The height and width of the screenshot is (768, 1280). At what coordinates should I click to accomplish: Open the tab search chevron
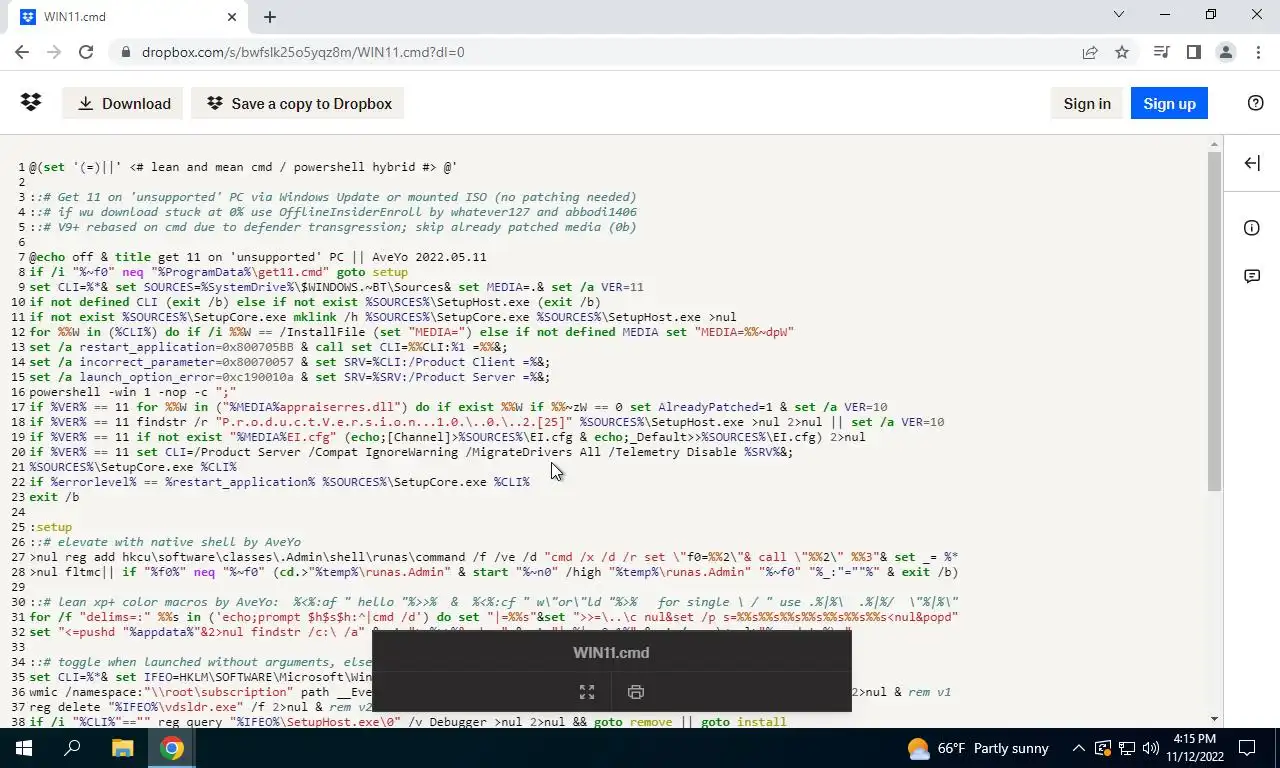click(x=1119, y=15)
